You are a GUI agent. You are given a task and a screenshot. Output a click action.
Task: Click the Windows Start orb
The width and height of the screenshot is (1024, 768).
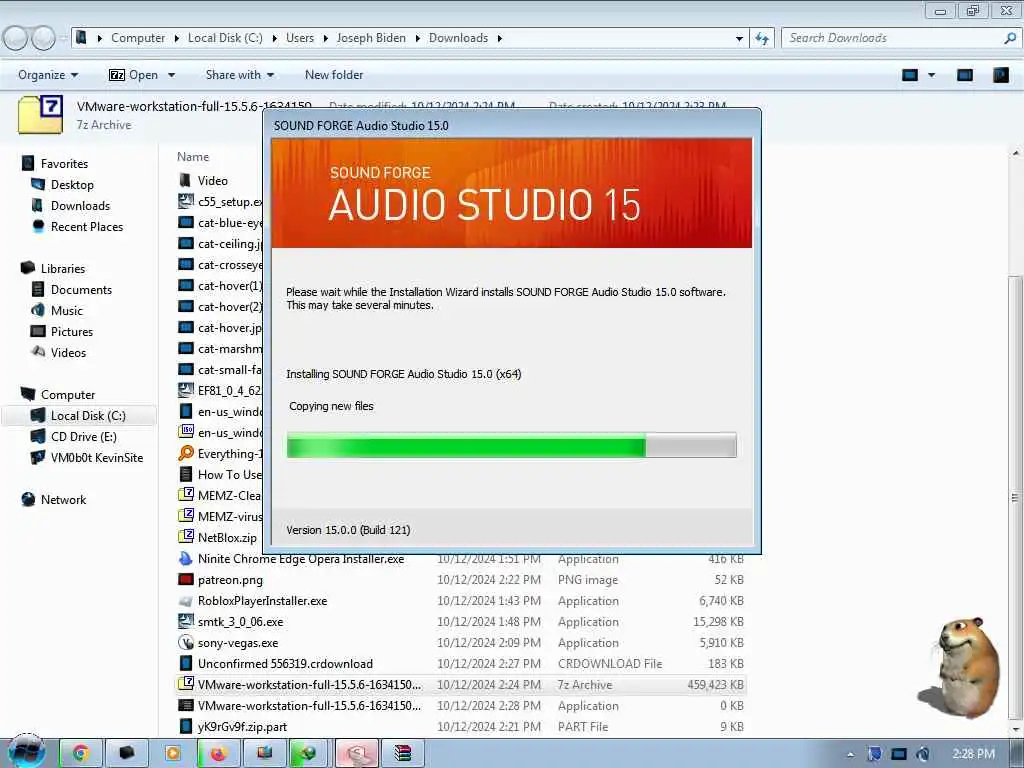26,752
